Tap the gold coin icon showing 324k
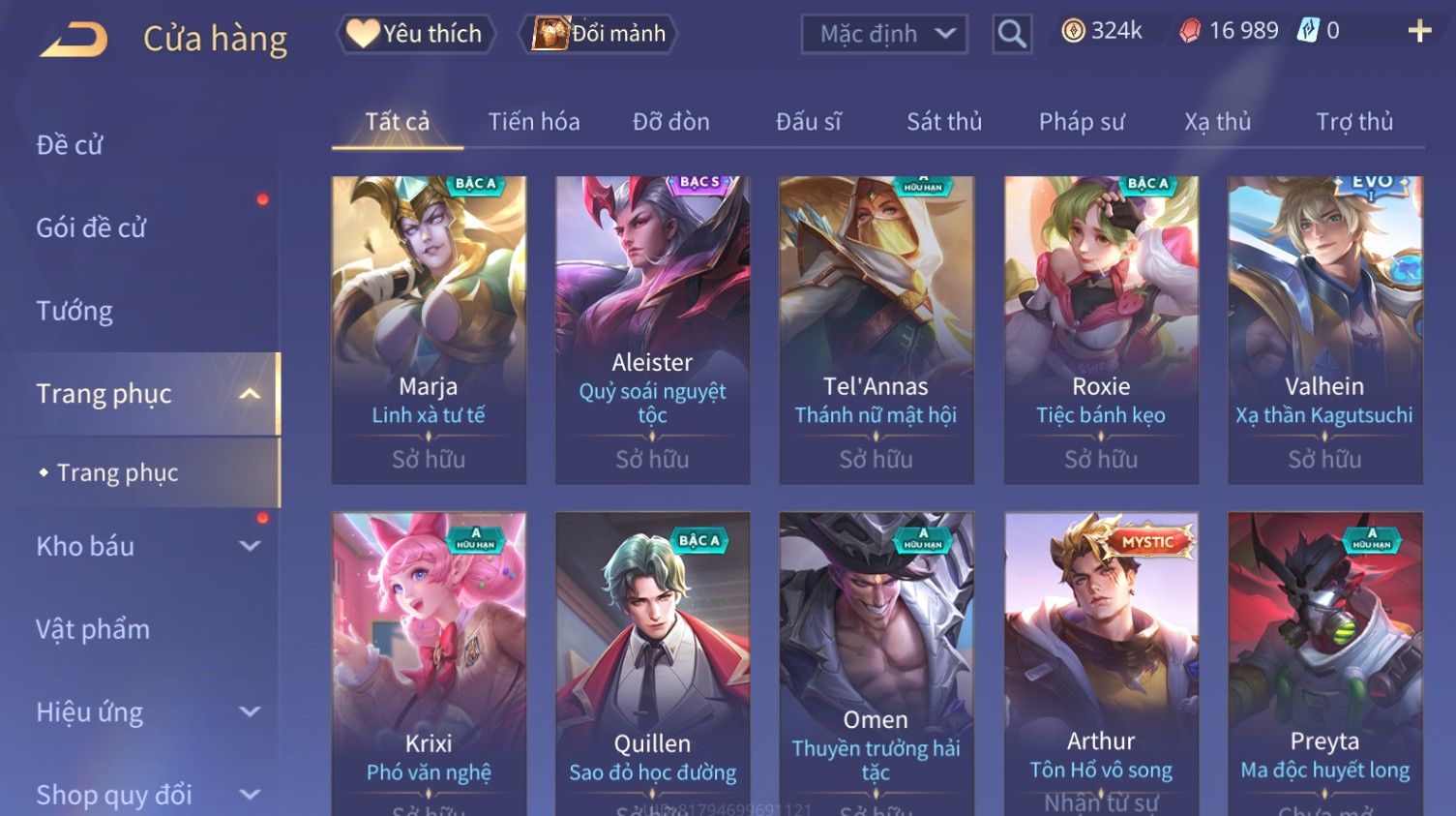This screenshot has height=816, width=1456. tap(1073, 31)
